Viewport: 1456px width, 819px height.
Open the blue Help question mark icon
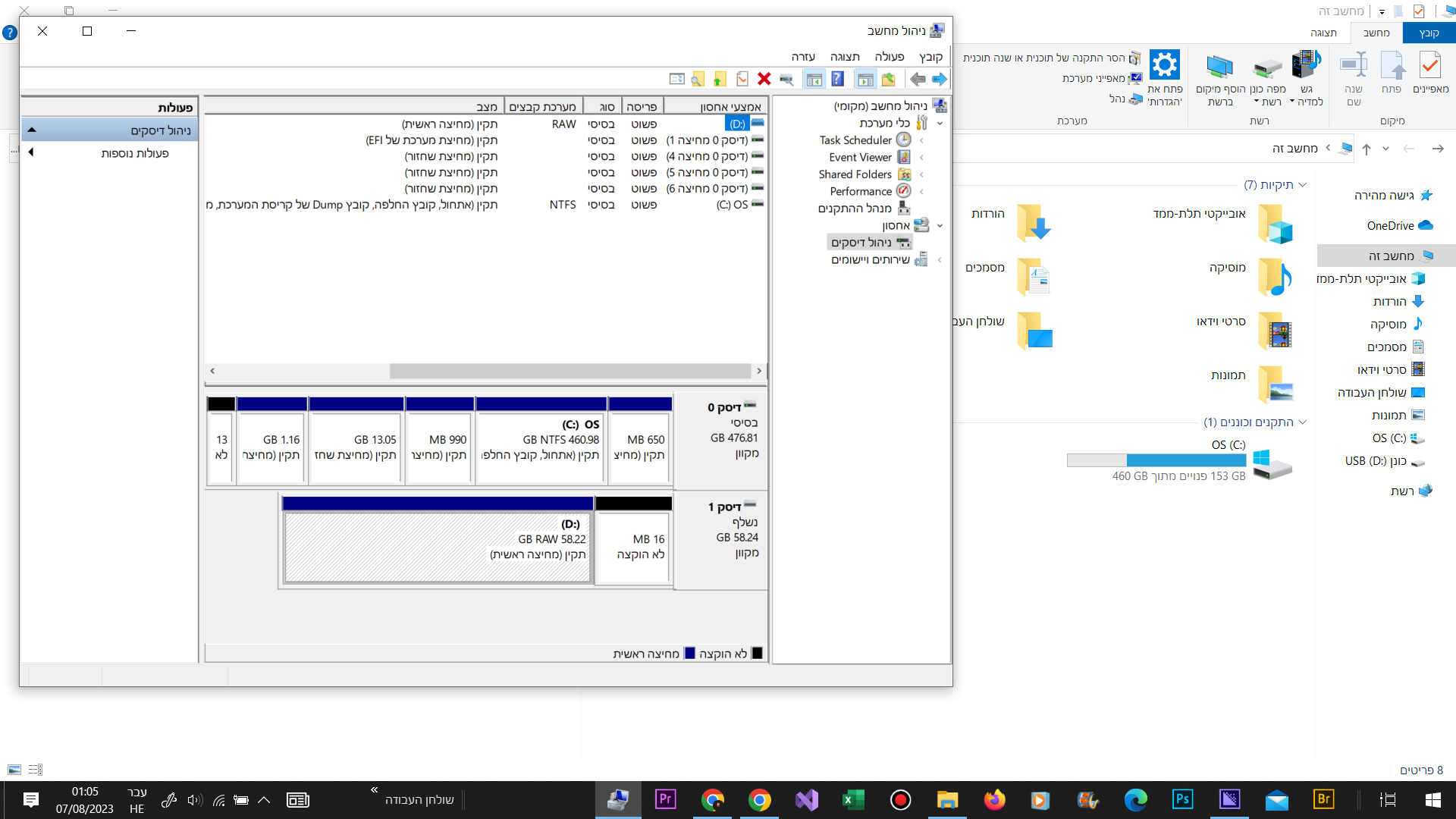pyautogui.click(x=837, y=79)
